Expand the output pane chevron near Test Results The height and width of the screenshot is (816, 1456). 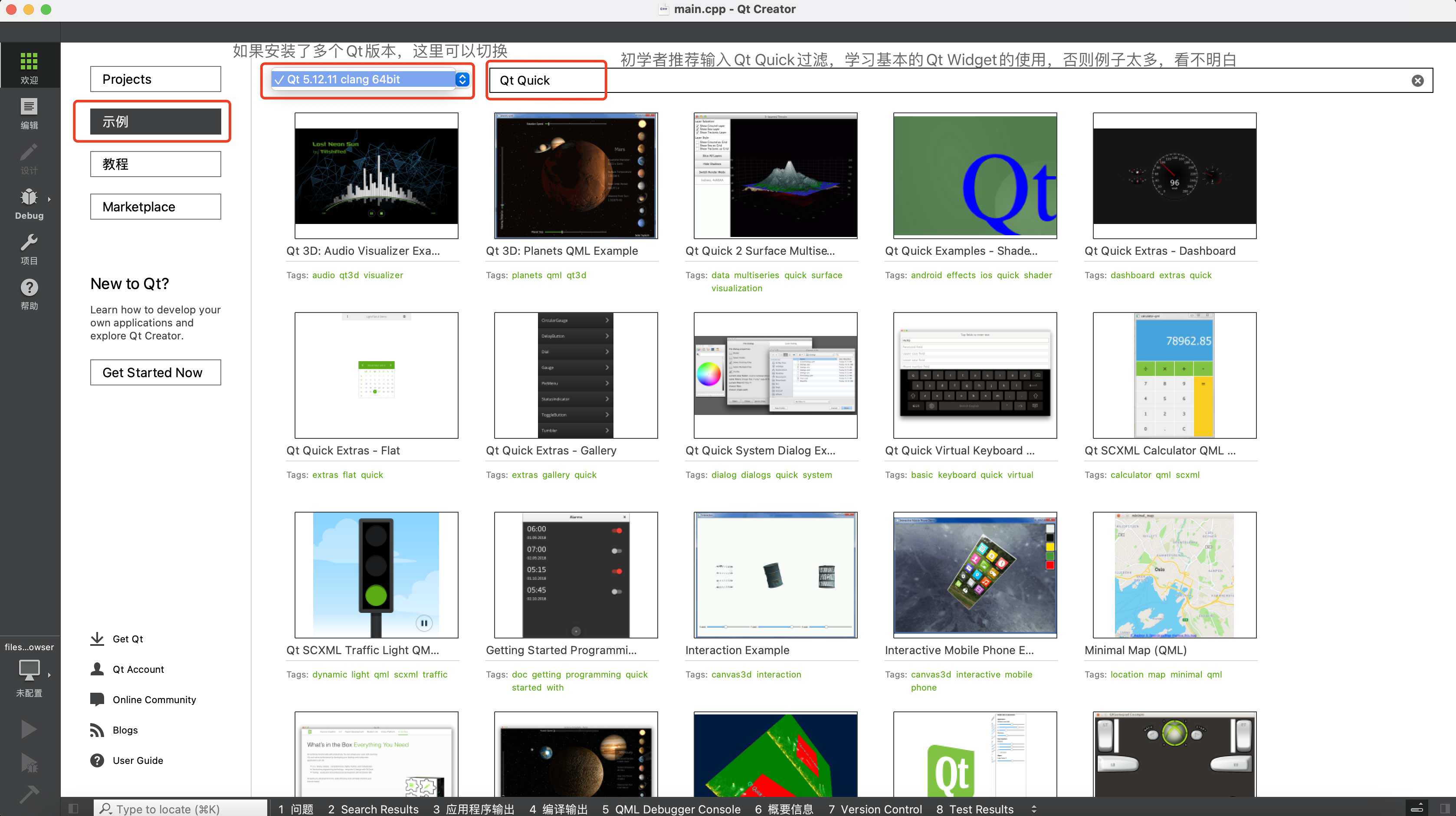coord(1034,809)
